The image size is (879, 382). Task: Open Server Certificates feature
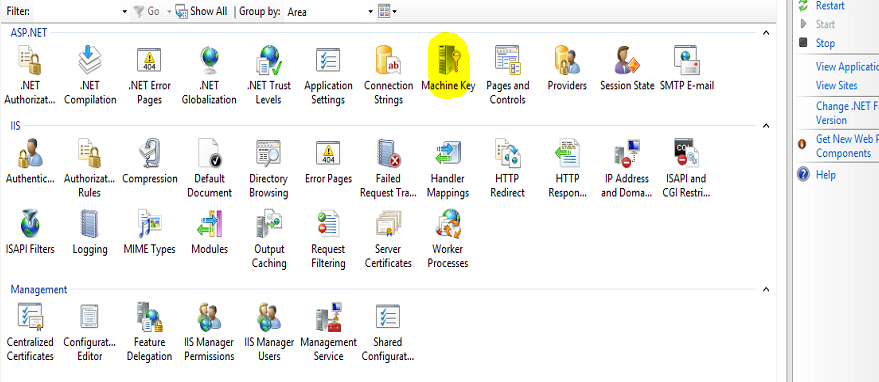[x=388, y=240]
